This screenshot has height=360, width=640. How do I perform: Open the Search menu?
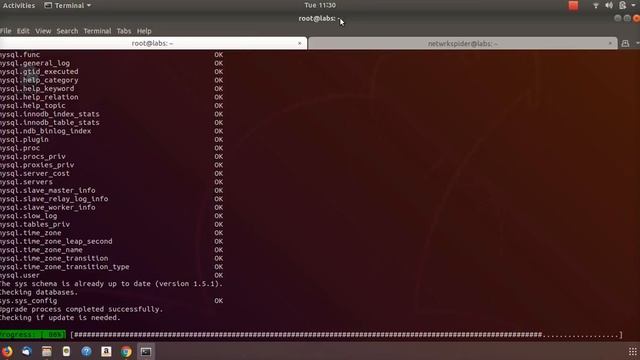67,31
